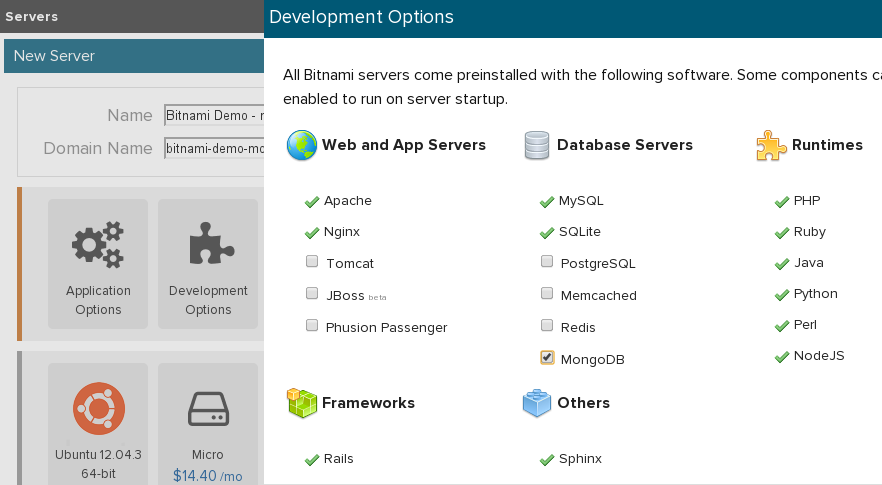Click the PostgreSQL label
Image resolution: width=882 pixels, height=485 pixels.
point(598,264)
